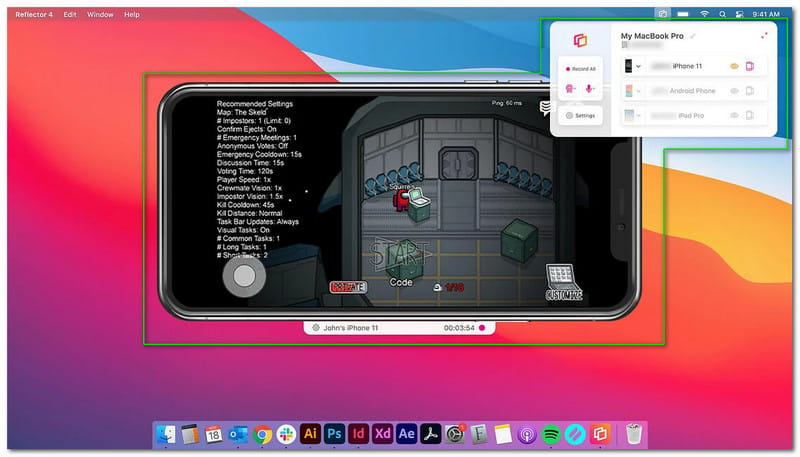Viewport: 800px width, 457px height.
Task: Click the pencil icon beside My MacBook Pro
Action: [693, 36]
